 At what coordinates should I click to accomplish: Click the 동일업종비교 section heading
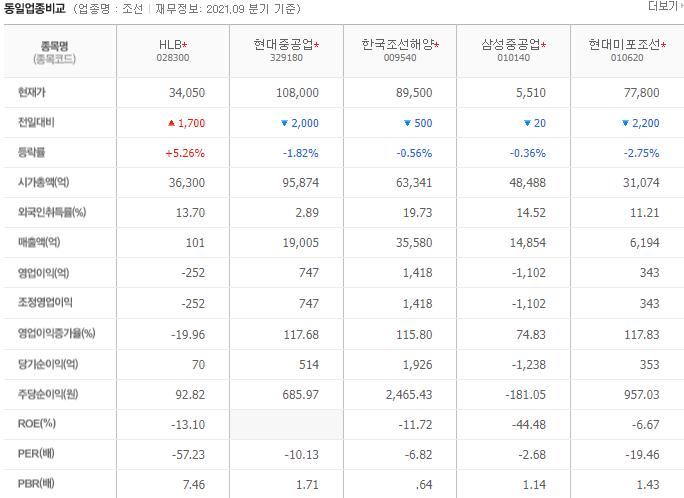[x=34, y=8]
